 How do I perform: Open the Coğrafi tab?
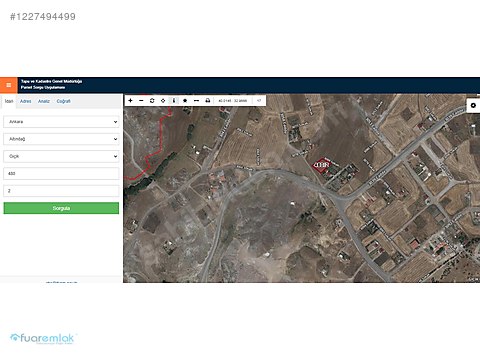tap(63, 101)
